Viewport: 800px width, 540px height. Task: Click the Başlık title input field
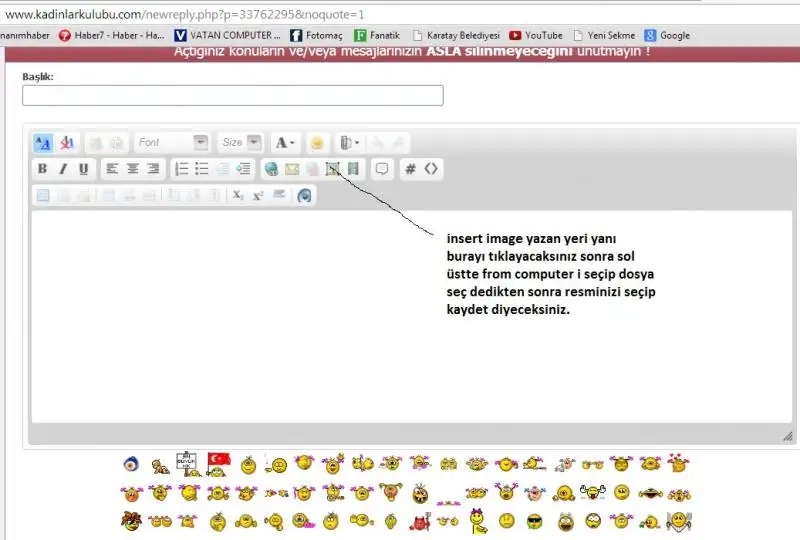tap(232, 96)
